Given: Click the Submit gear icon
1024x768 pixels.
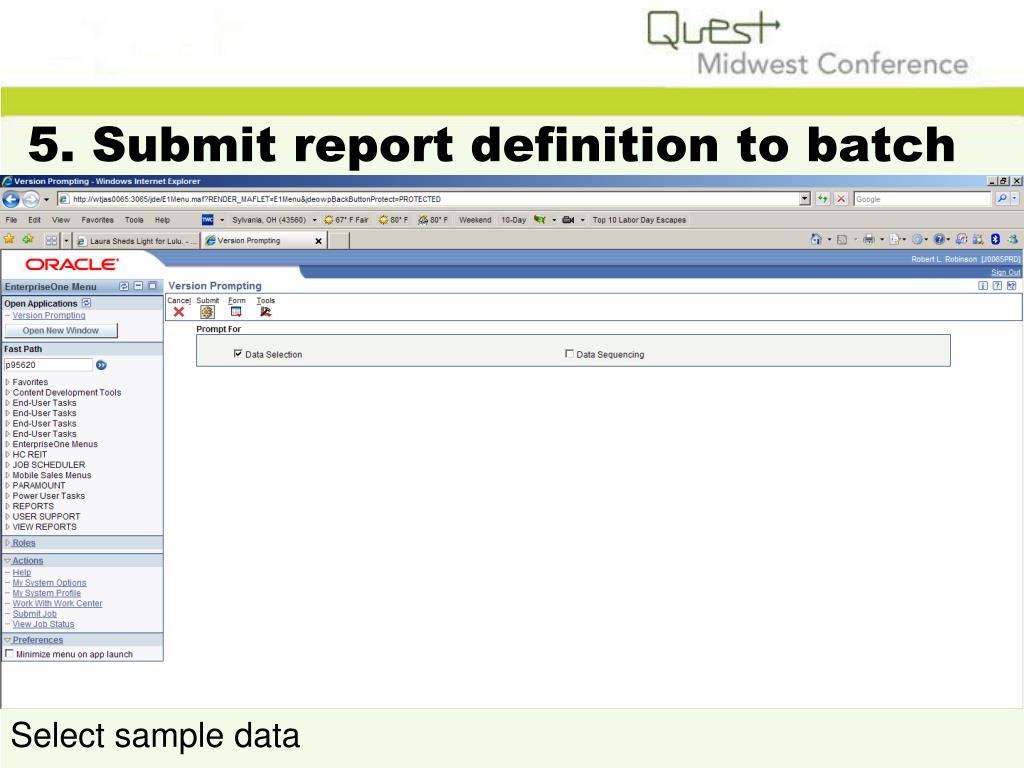Looking at the screenshot, I should [x=207, y=312].
